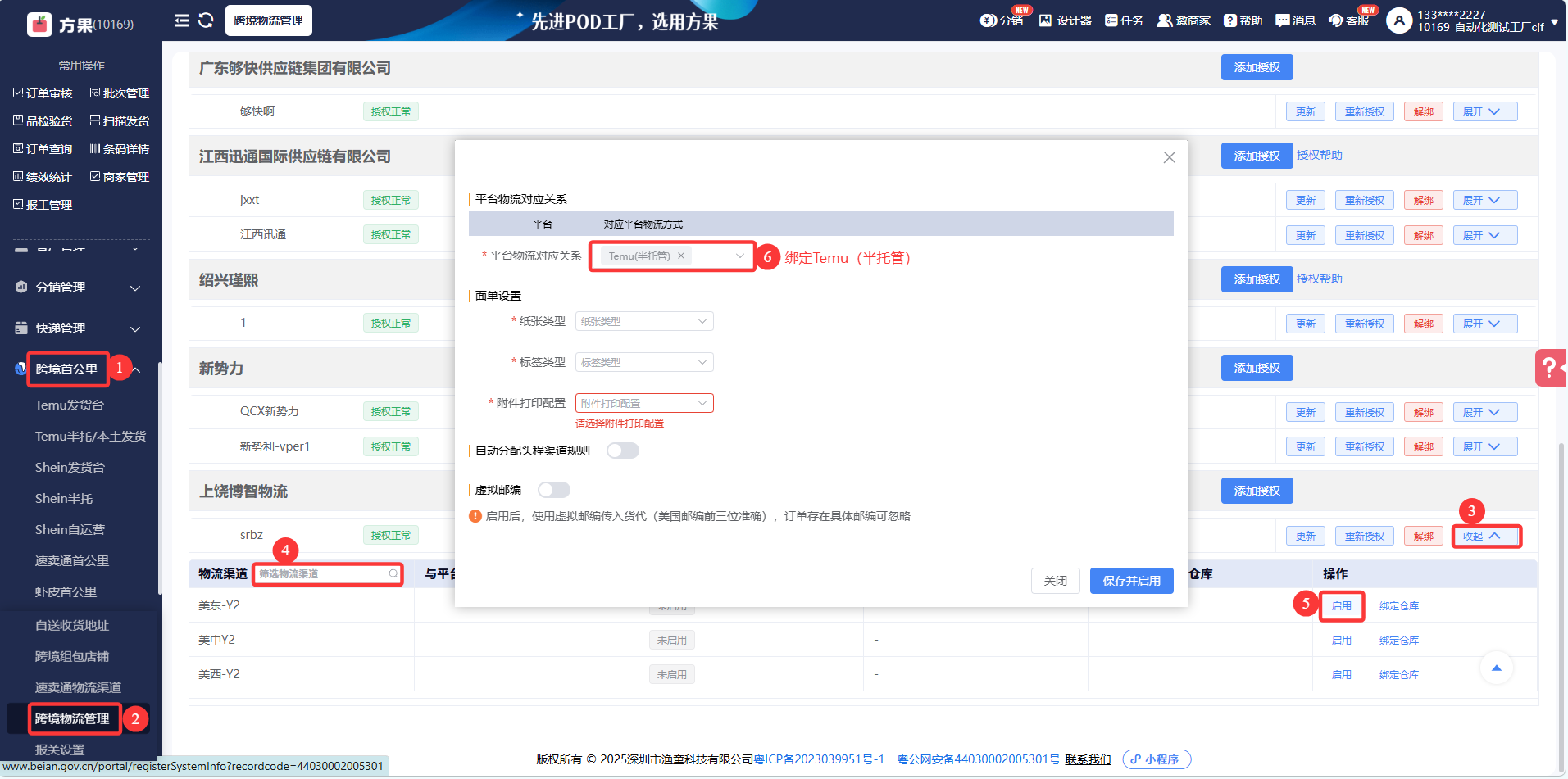Viewport: 1568px width, 779px height.
Task: Open 品检验货 shortcut
Action: point(43,121)
